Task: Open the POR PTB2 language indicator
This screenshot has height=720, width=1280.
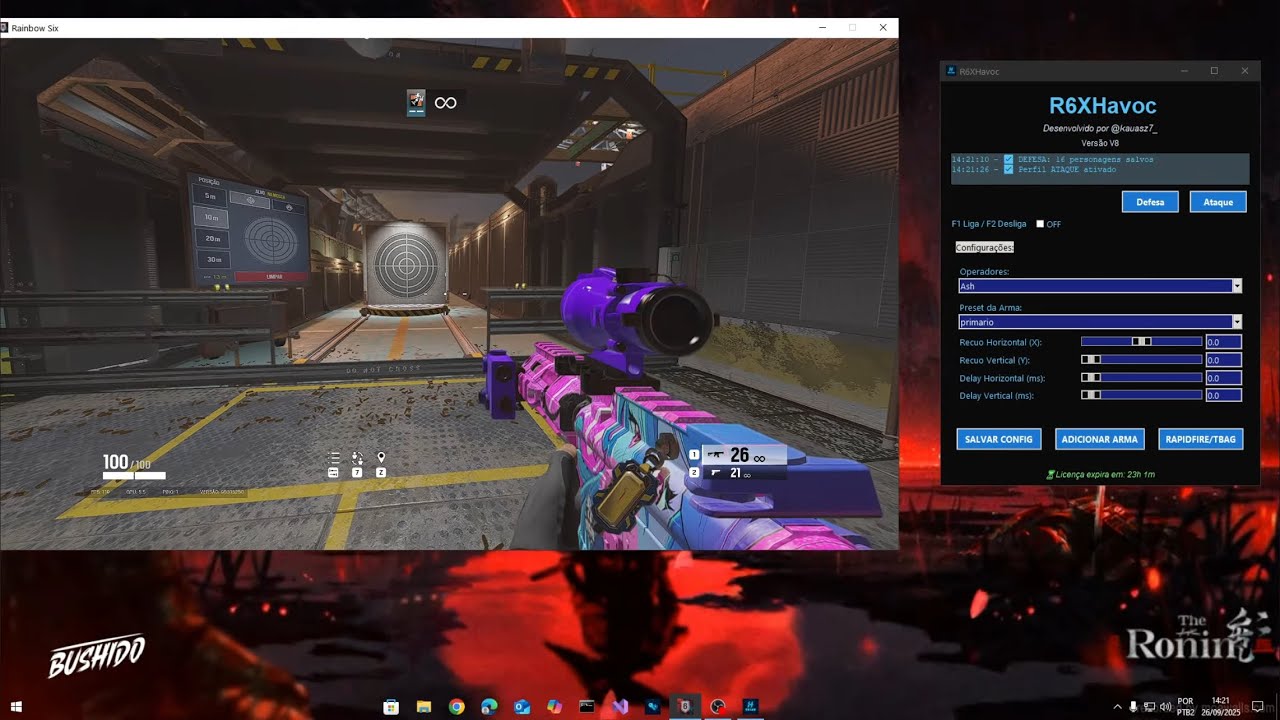Action: [x=1186, y=707]
